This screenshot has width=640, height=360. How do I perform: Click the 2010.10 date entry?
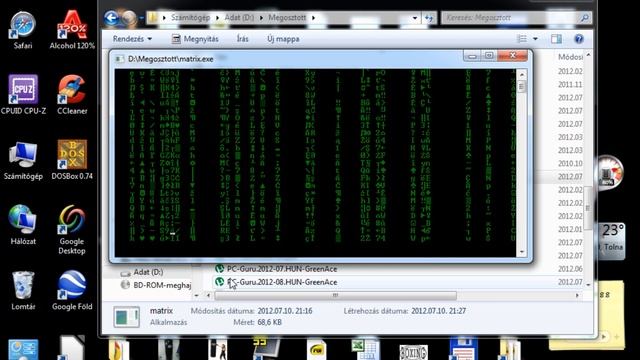pyautogui.click(x=570, y=163)
